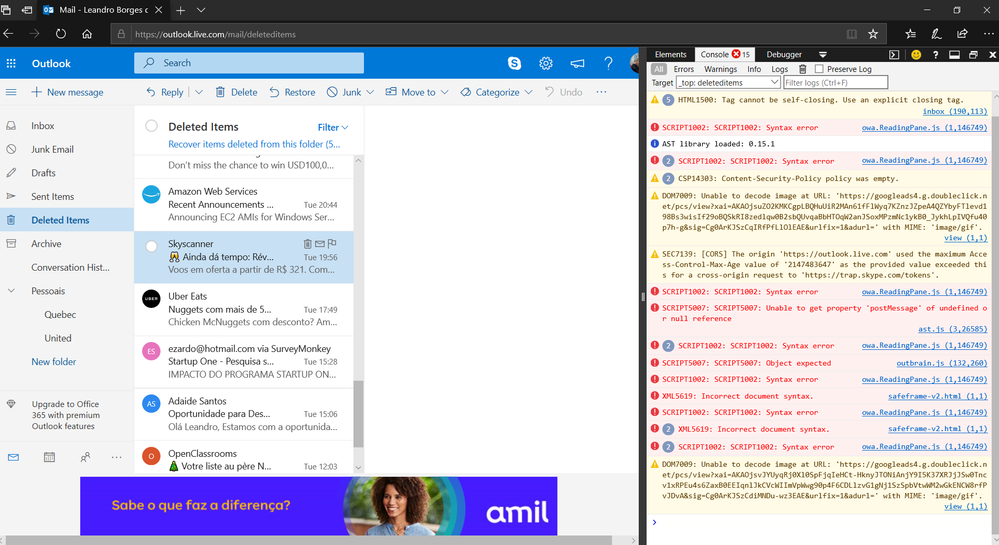This screenshot has height=545, width=999.
Task: Open browser reading view icon
Action: (852, 34)
